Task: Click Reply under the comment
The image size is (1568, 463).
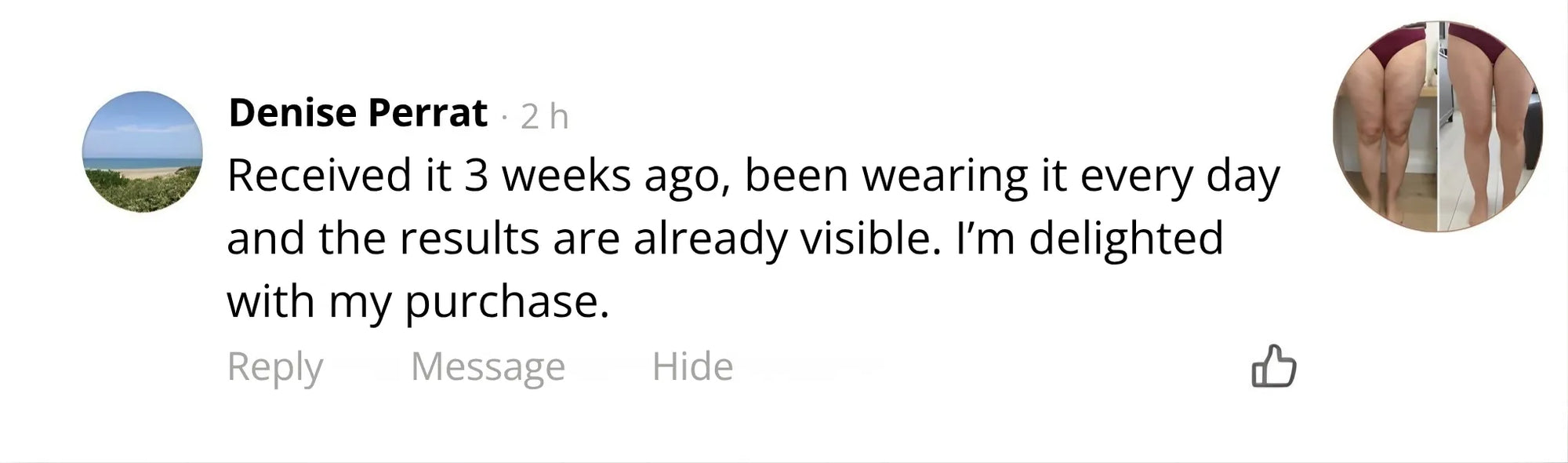Action: [274, 366]
